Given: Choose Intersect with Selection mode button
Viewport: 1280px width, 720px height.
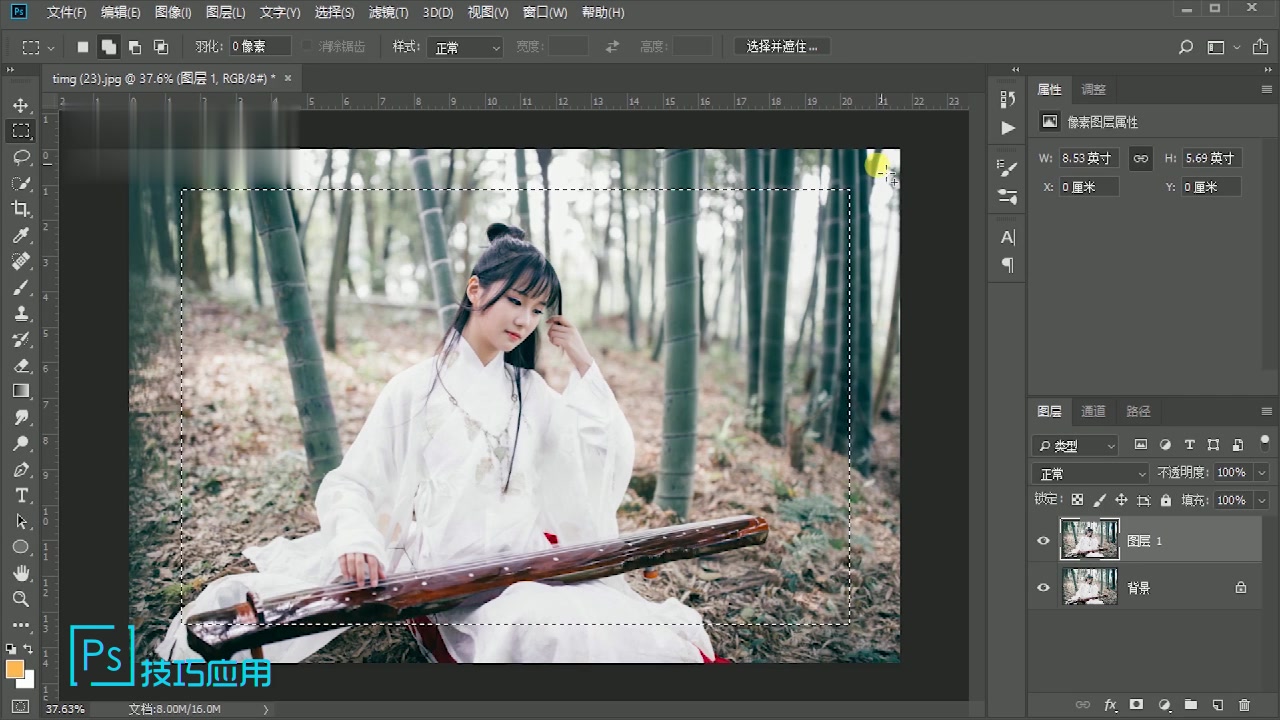Looking at the screenshot, I should point(161,47).
